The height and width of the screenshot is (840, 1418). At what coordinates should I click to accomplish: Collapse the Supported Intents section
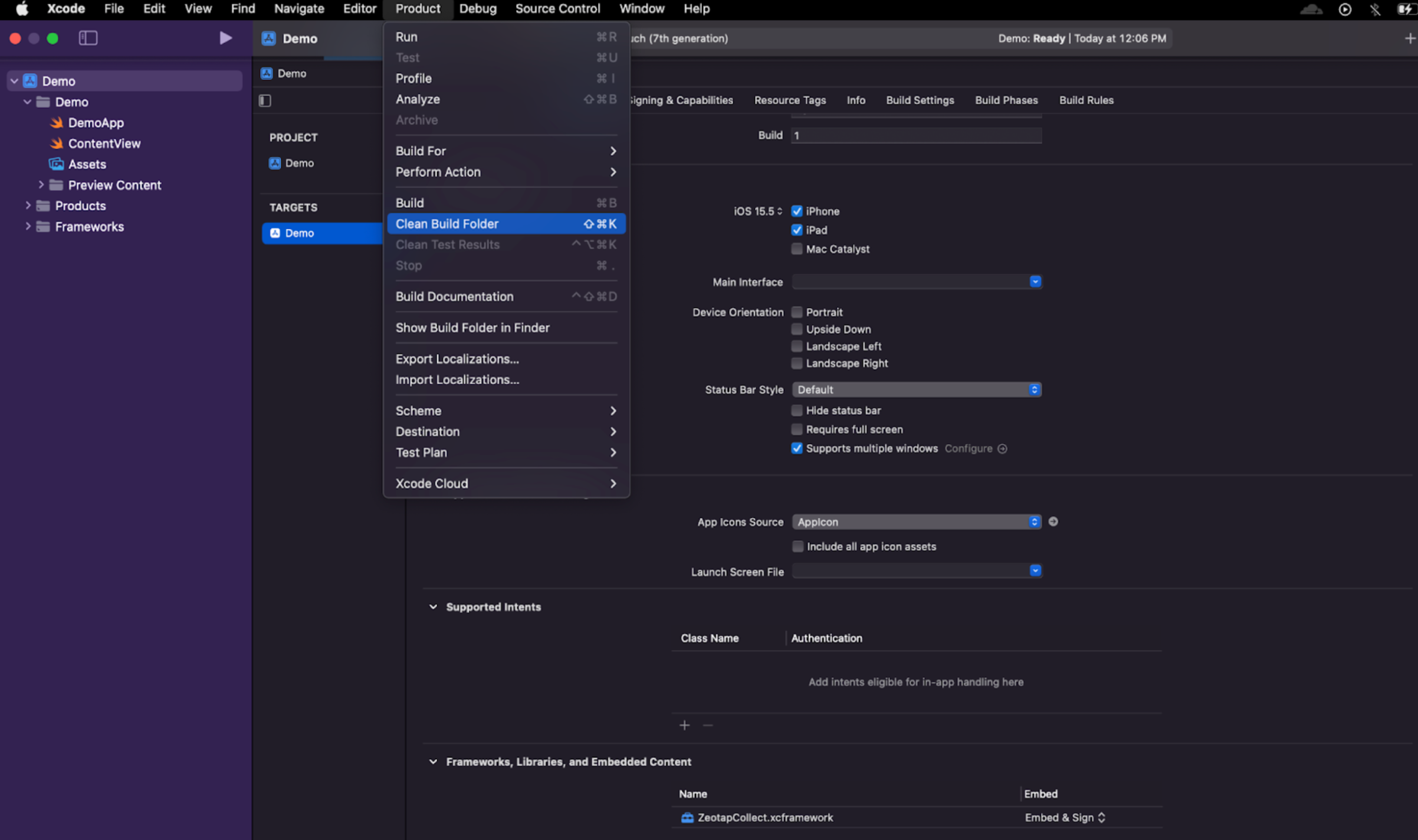coord(433,607)
